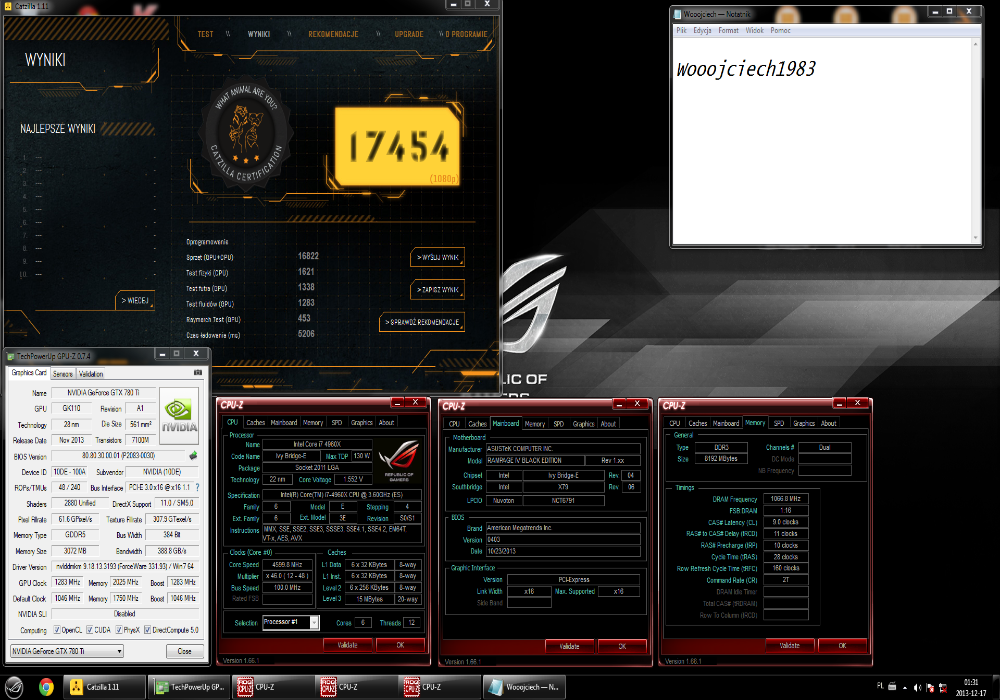
Task: Open SPD tab in middle CPU-Z window
Action: click(x=559, y=423)
